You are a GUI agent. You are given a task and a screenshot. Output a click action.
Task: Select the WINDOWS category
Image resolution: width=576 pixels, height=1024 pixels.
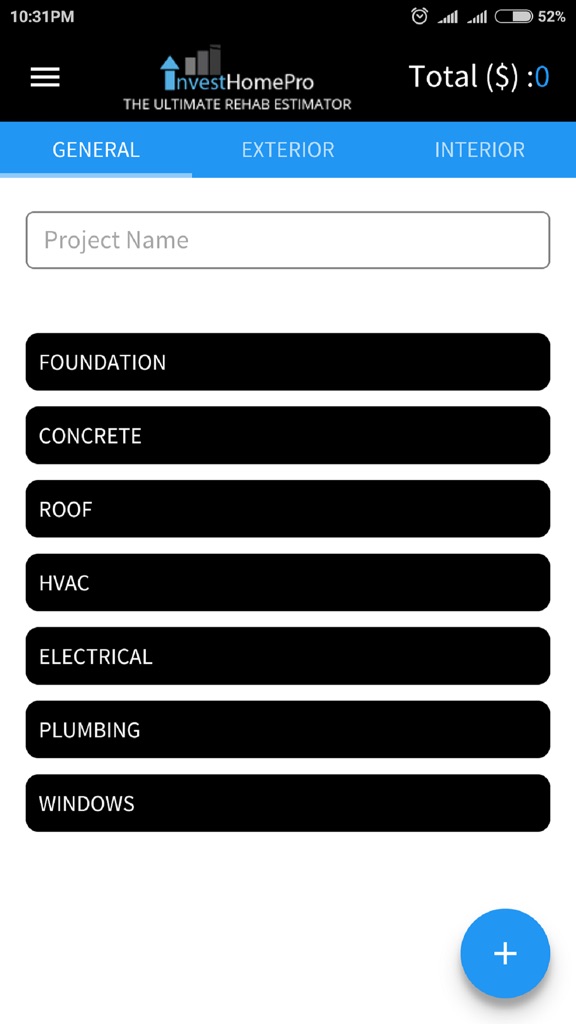[288, 803]
